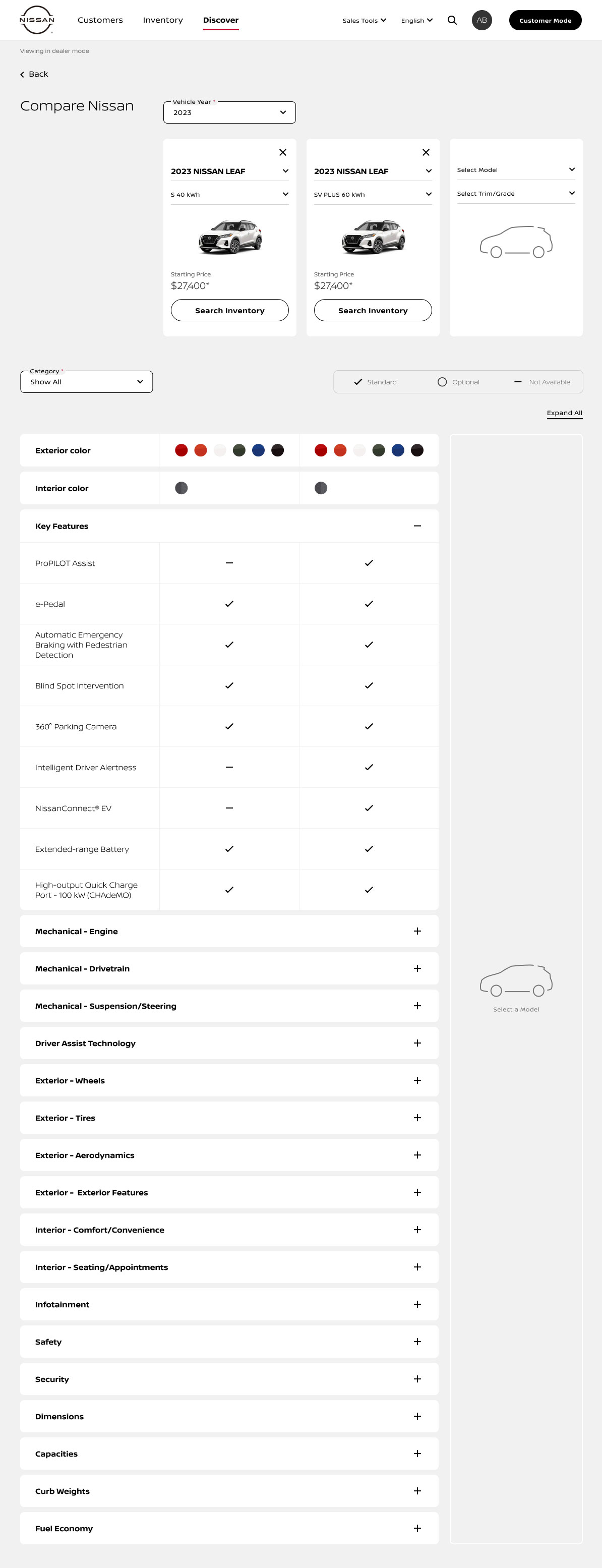Collapse Key Features with minus icon

pyautogui.click(x=417, y=526)
